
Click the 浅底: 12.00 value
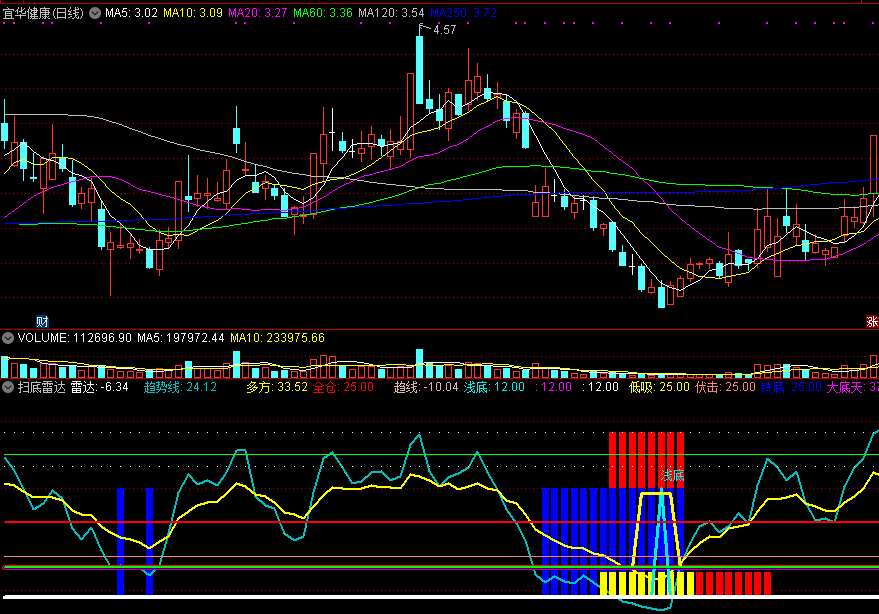pyautogui.click(x=494, y=387)
